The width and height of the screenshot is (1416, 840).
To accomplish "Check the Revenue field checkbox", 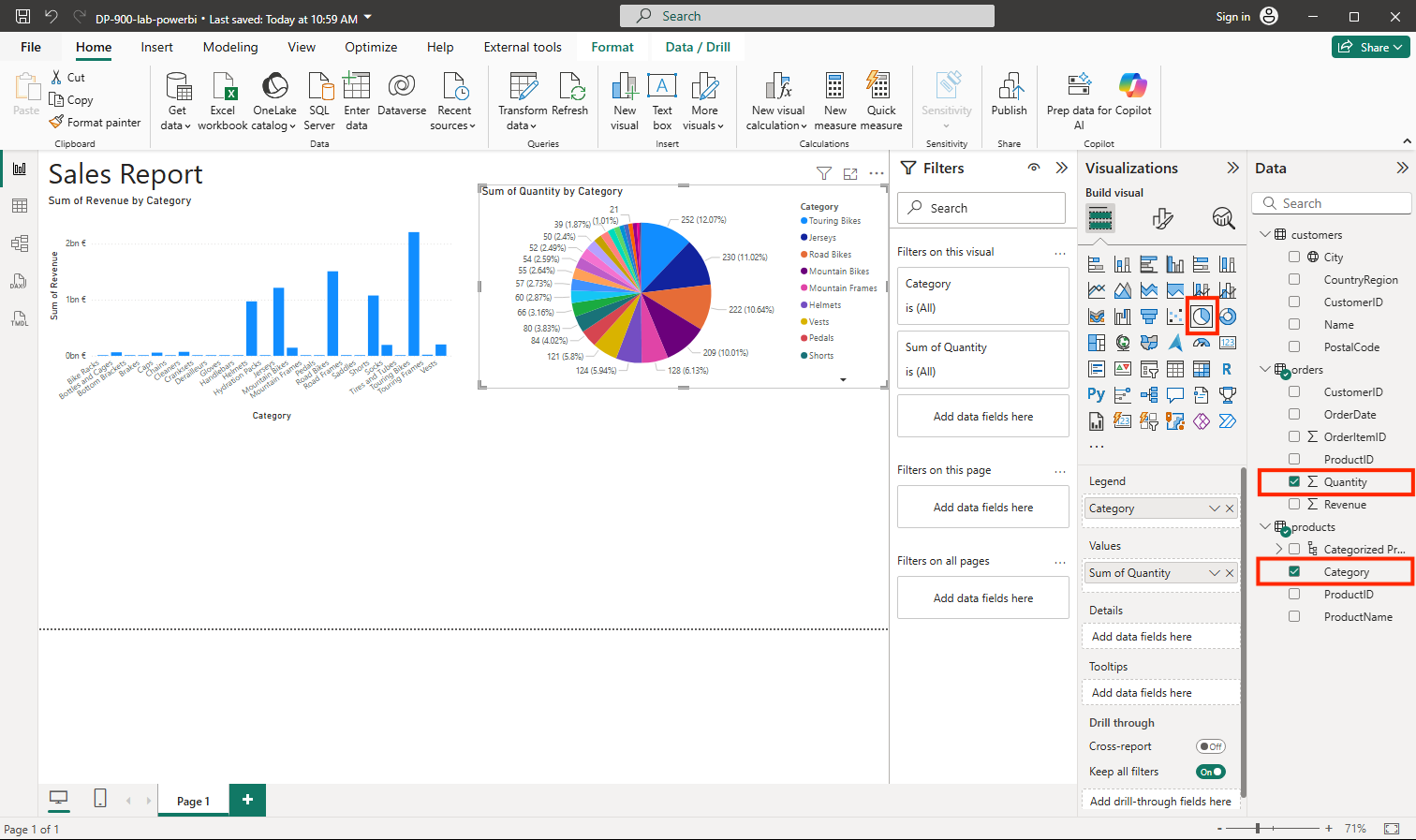I will click(x=1294, y=504).
